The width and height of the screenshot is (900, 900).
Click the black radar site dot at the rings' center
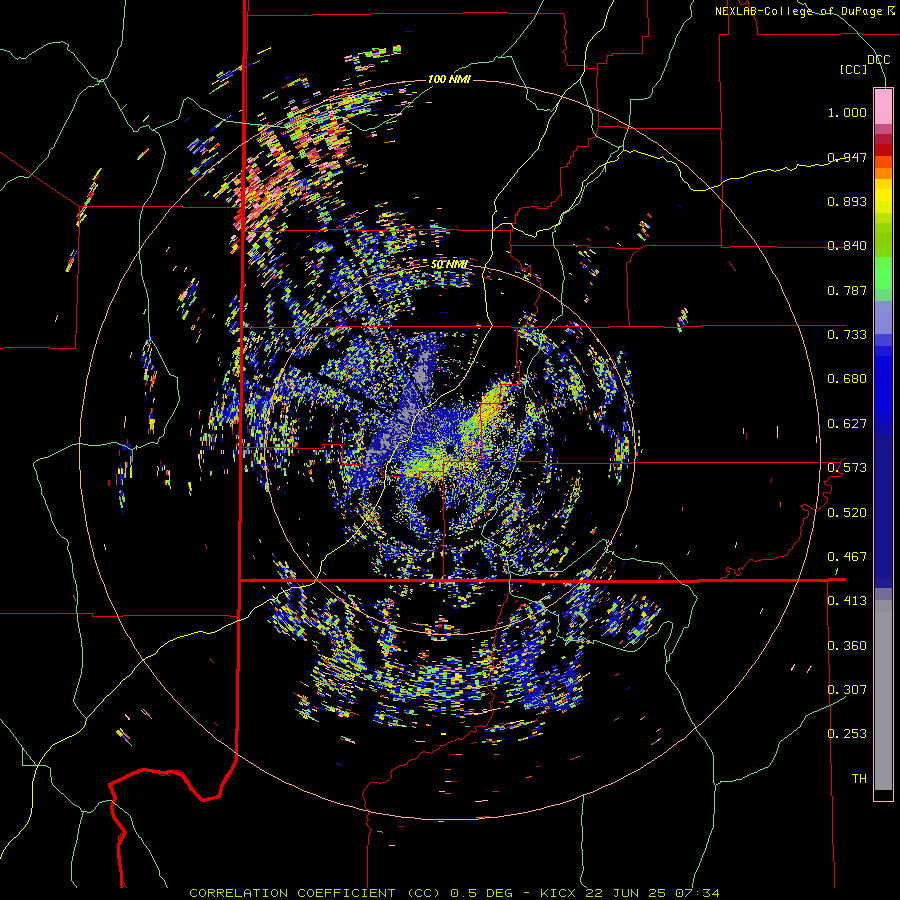pyautogui.click(x=449, y=448)
